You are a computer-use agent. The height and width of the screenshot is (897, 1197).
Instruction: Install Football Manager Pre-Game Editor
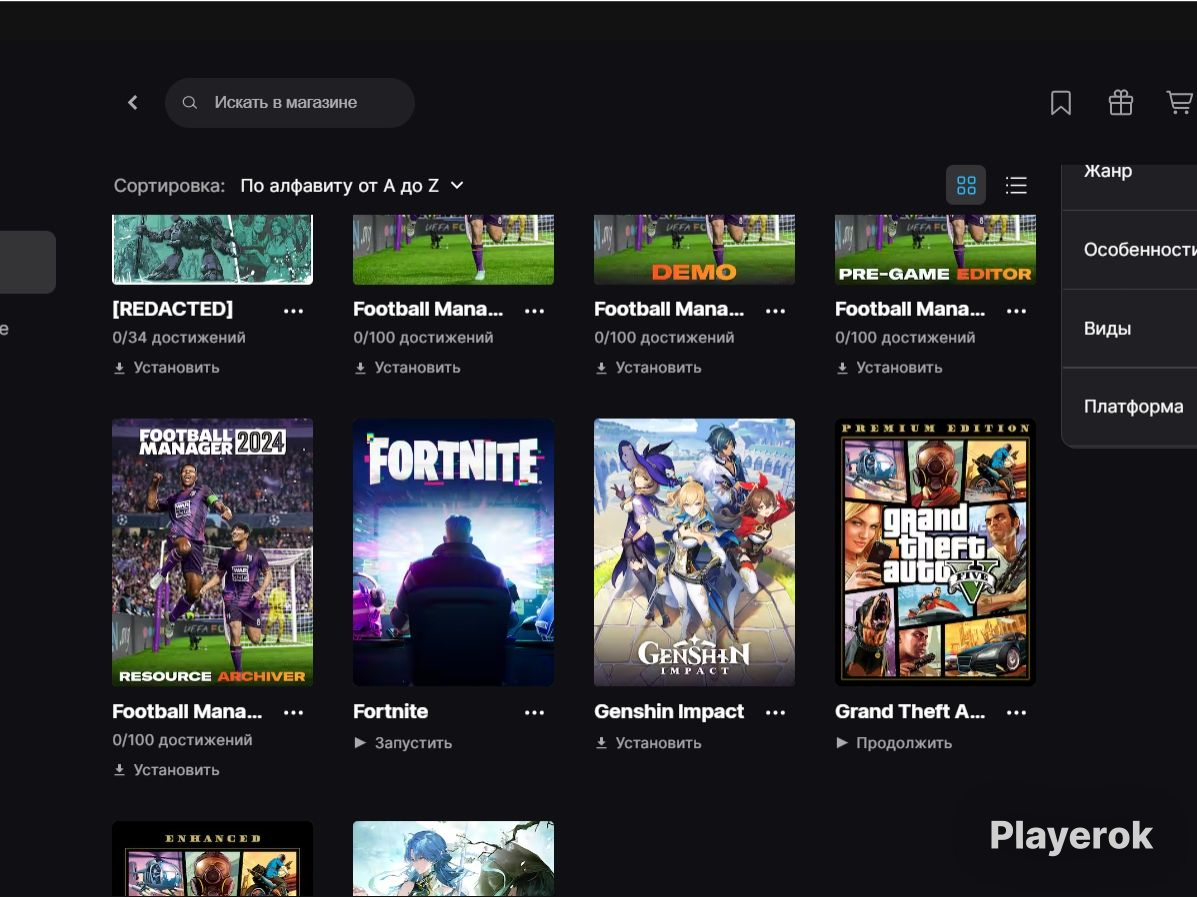point(889,367)
